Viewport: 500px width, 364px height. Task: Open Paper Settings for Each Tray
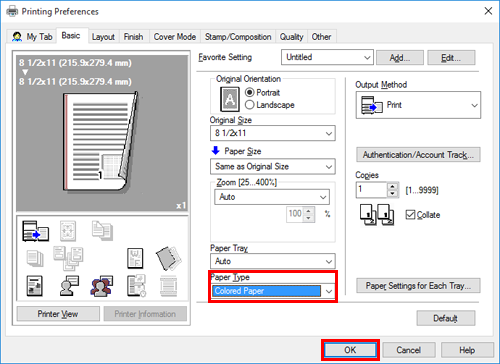[x=418, y=286]
